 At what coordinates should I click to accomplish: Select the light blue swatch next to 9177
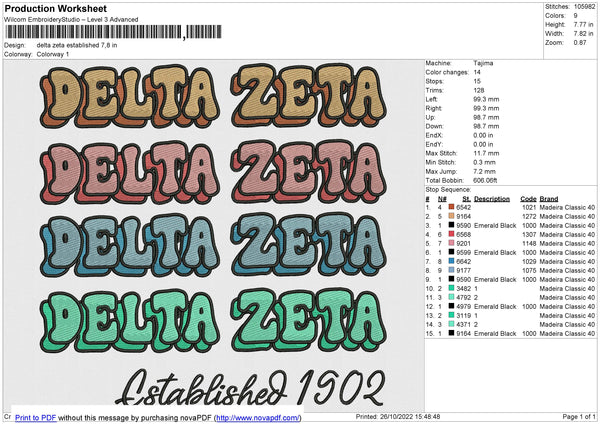point(452,270)
